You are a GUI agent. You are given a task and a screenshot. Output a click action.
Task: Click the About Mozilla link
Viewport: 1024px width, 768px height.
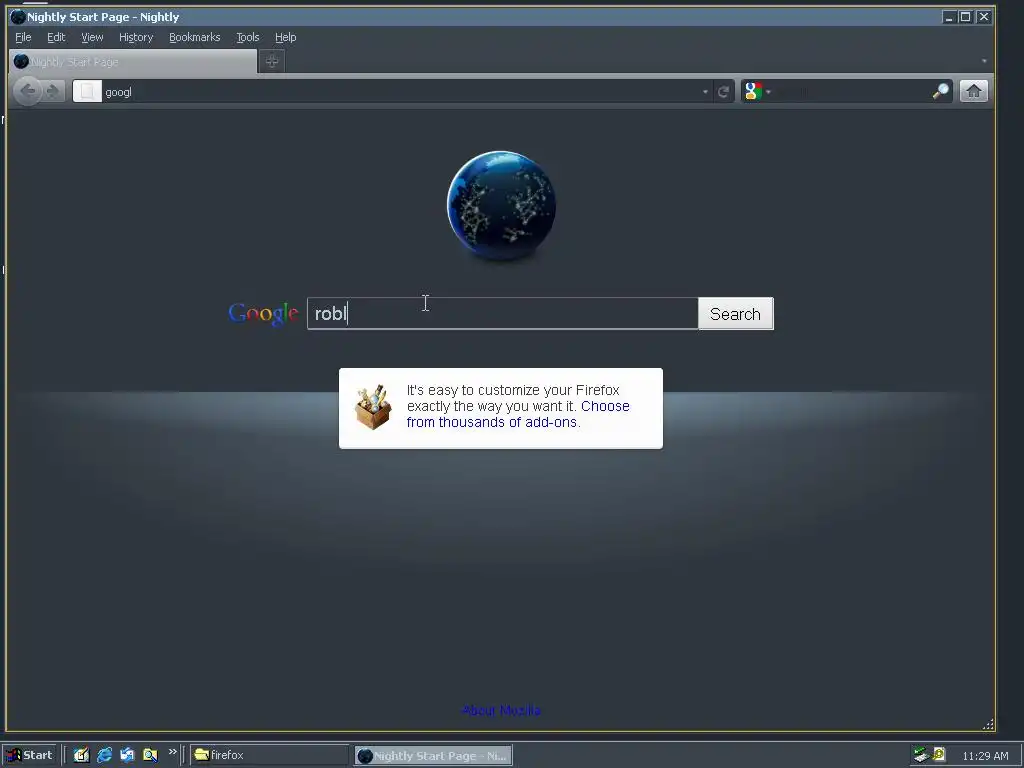(x=502, y=711)
